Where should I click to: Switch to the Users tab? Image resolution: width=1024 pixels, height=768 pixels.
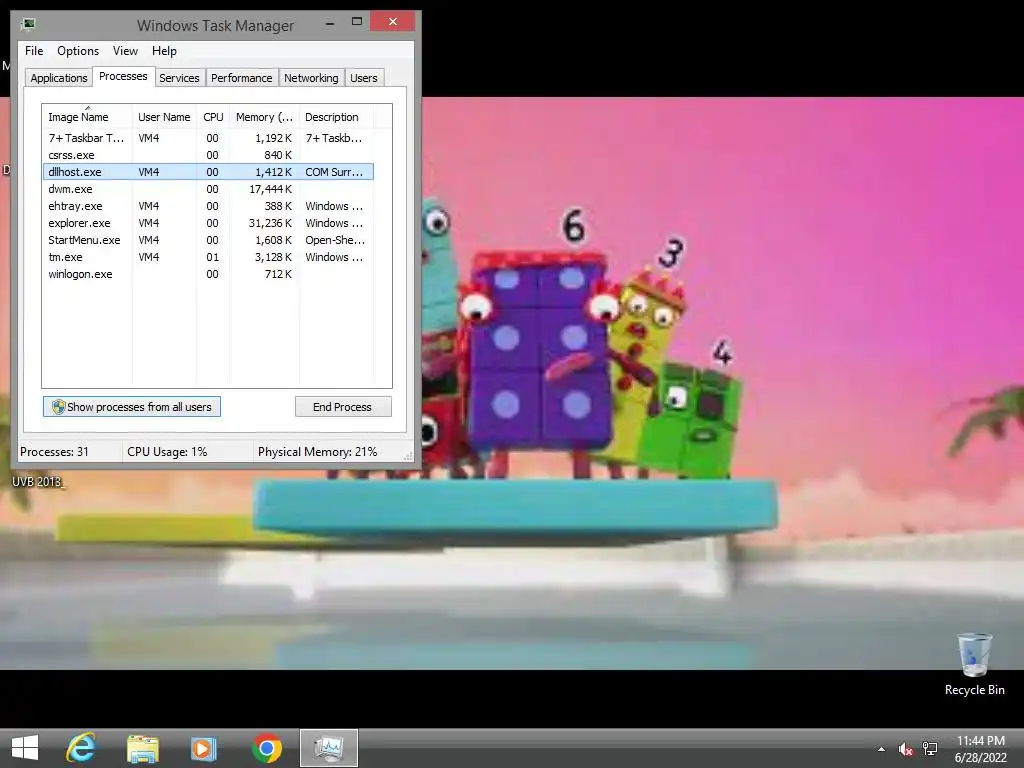[x=363, y=78]
